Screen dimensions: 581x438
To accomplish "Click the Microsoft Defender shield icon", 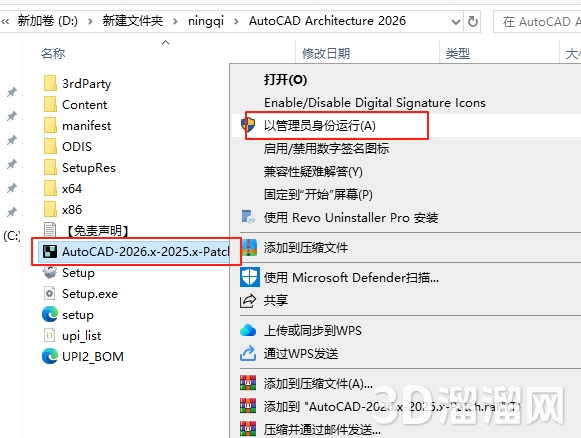I will (250, 277).
